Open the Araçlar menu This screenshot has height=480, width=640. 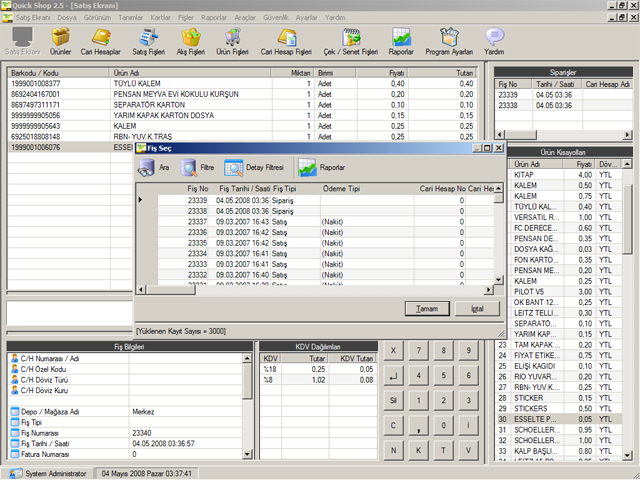click(245, 18)
